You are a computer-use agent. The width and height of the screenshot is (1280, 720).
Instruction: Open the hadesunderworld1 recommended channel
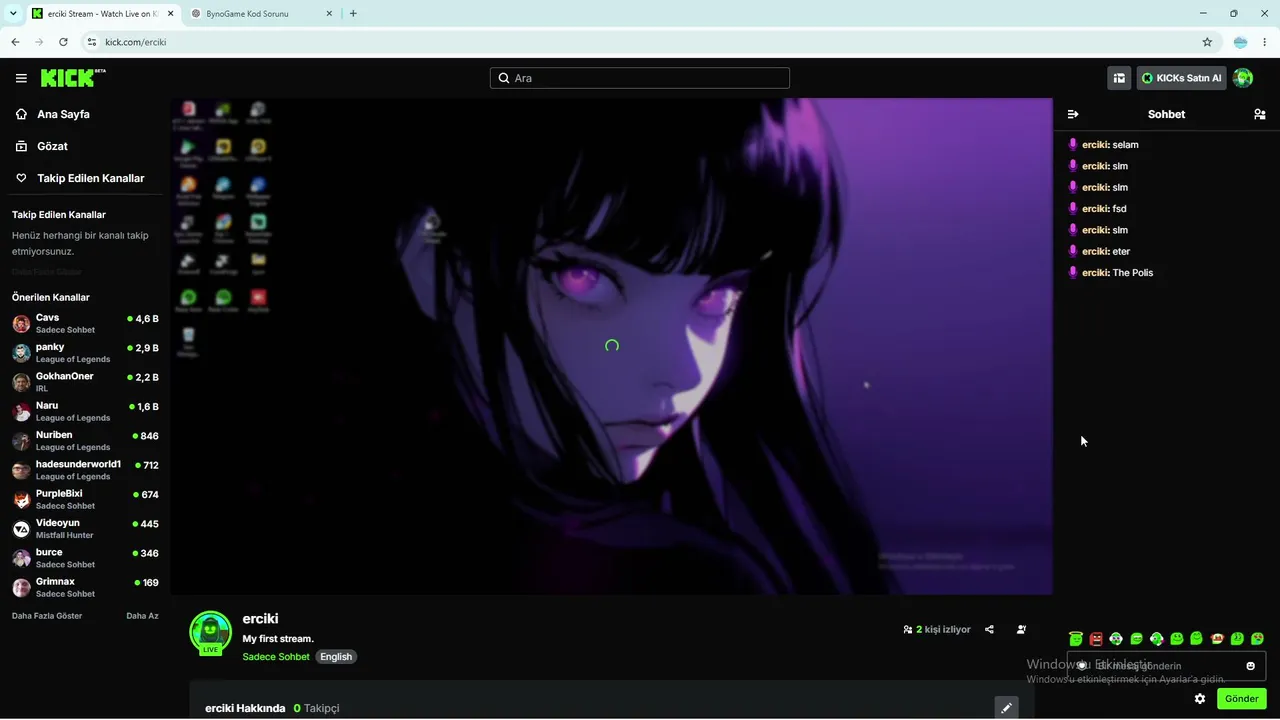pyautogui.click(x=85, y=469)
